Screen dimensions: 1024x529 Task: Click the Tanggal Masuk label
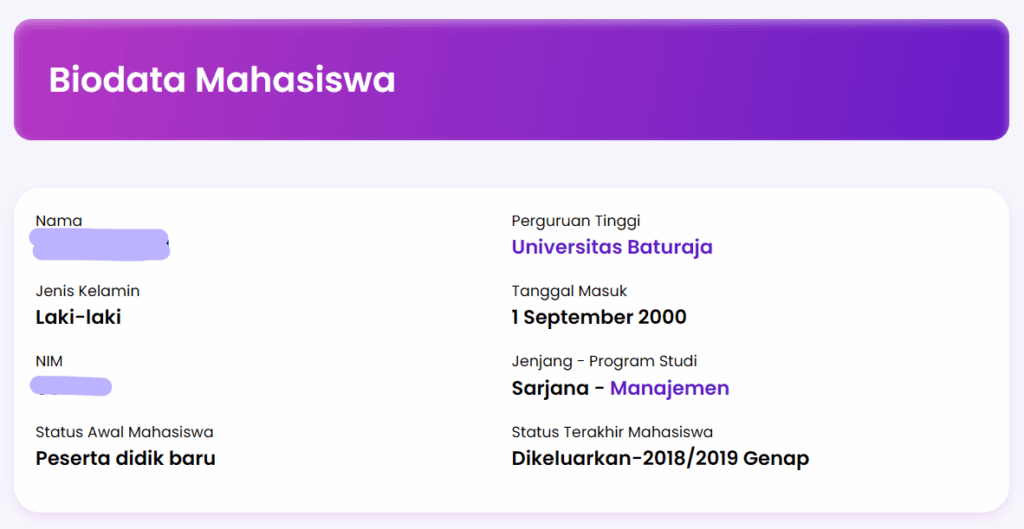pos(569,291)
